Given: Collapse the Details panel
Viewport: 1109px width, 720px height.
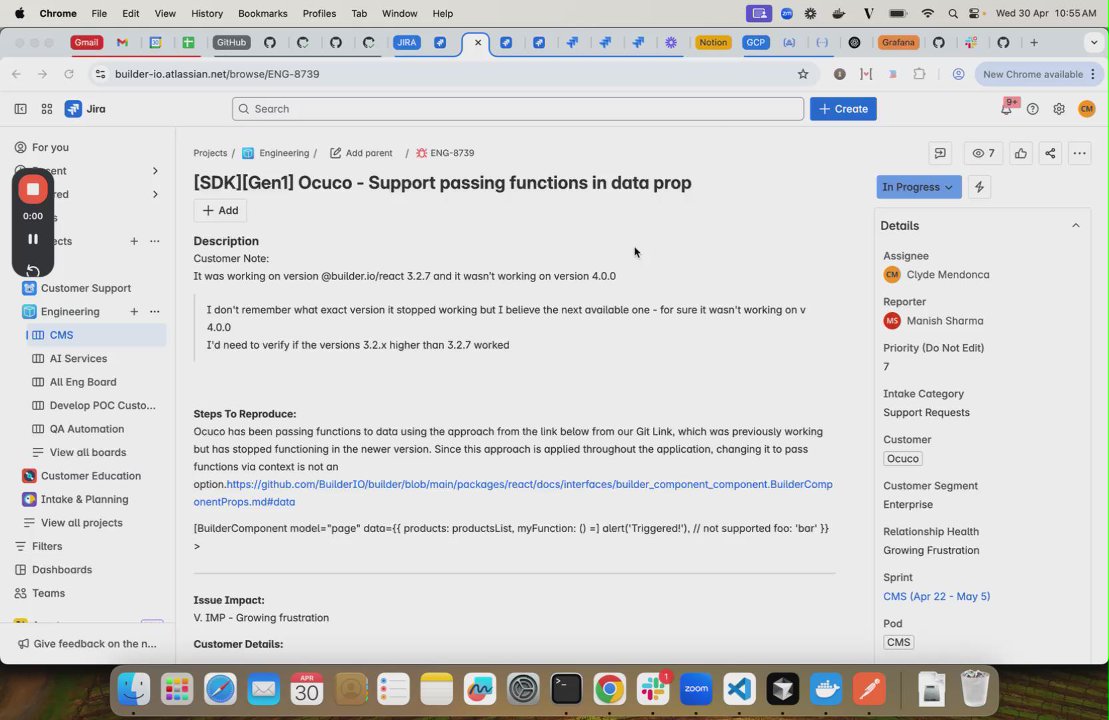Looking at the screenshot, I should [x=1076, y=226].
